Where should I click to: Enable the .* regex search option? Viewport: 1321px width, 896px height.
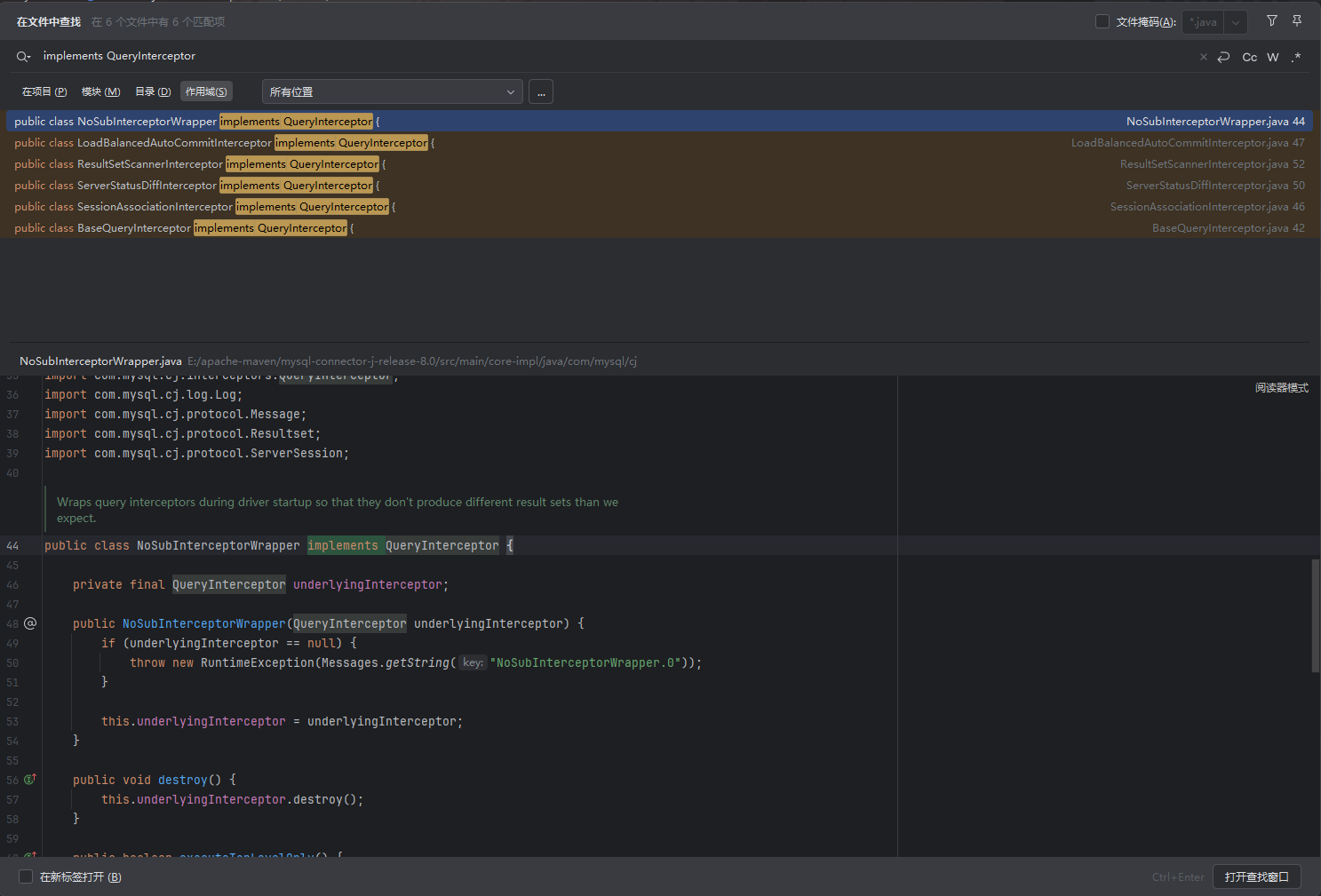pyautogui.click(x=1296, y=57)
